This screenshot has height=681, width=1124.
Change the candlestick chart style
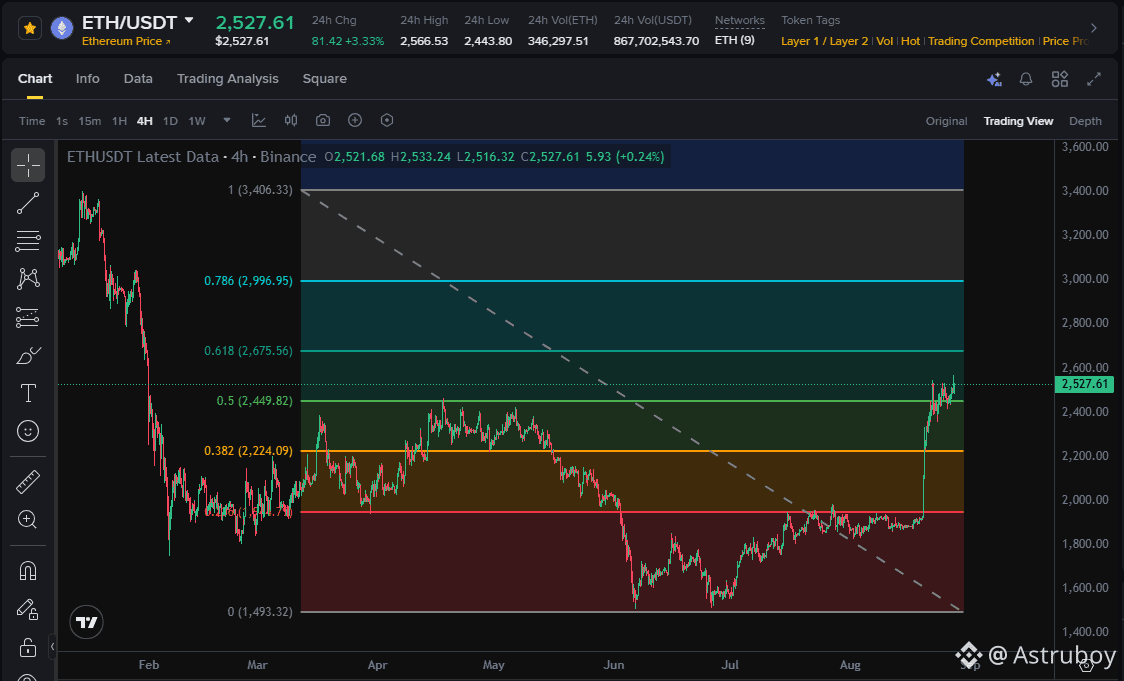coord(291,120)
